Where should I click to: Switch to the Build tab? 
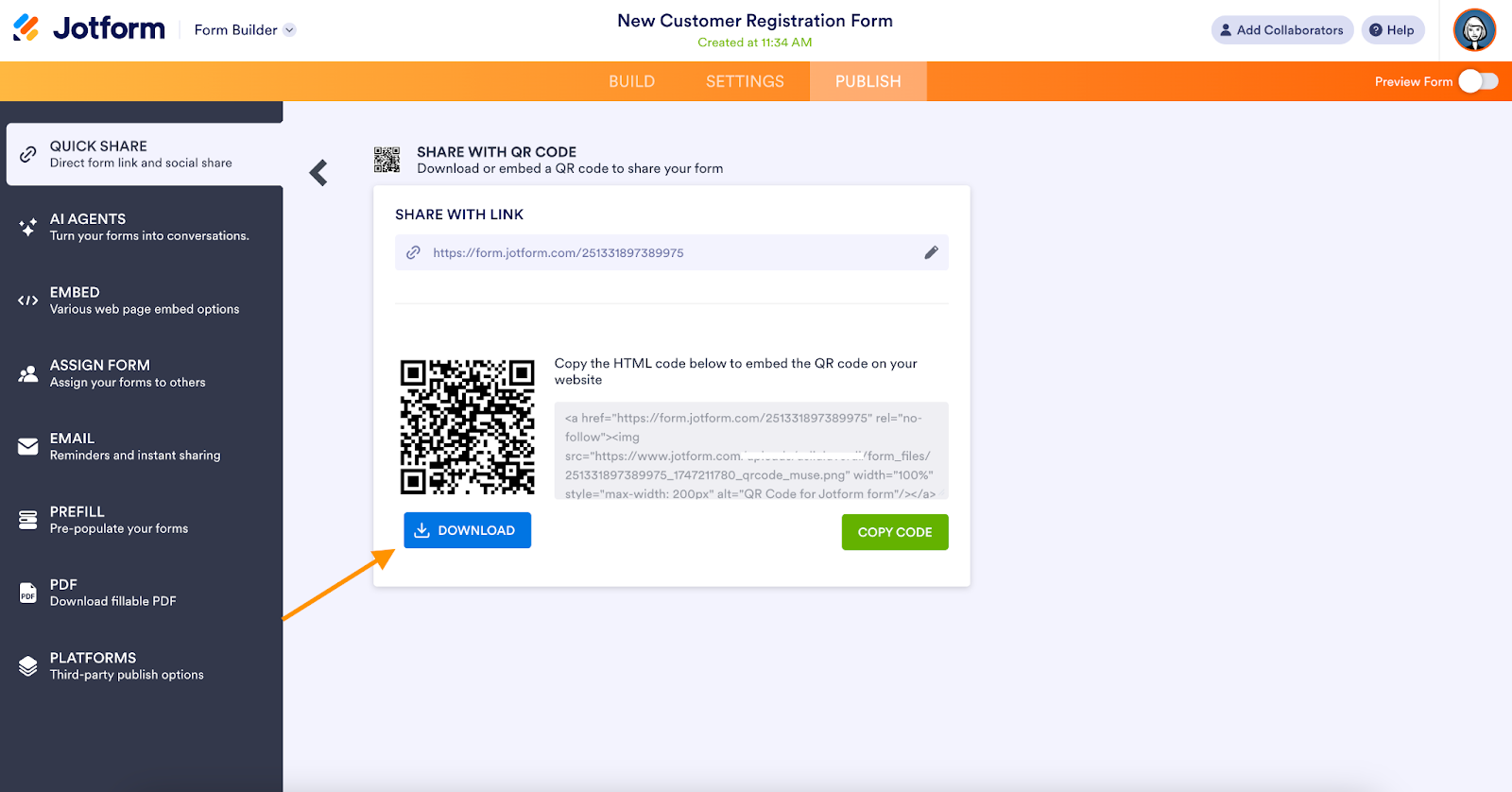pyautogui.click(x=631, y=82)
